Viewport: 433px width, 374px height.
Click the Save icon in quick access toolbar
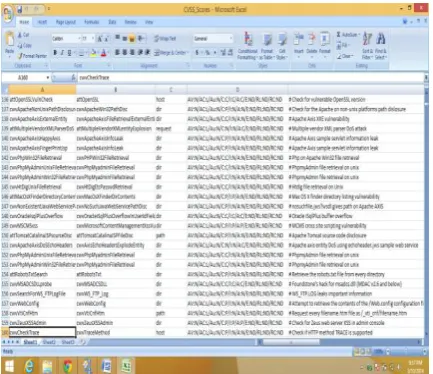pos(20,9)
